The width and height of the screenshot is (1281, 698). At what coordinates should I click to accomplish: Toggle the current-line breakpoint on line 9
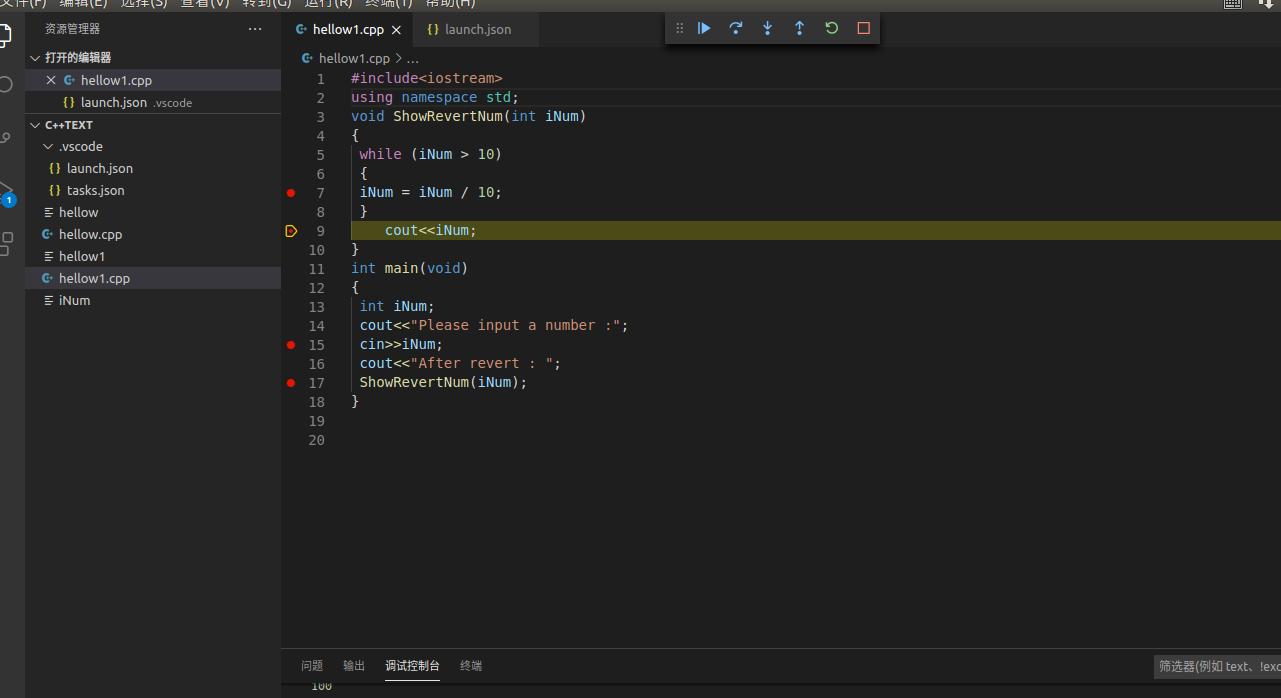point(291,230)
